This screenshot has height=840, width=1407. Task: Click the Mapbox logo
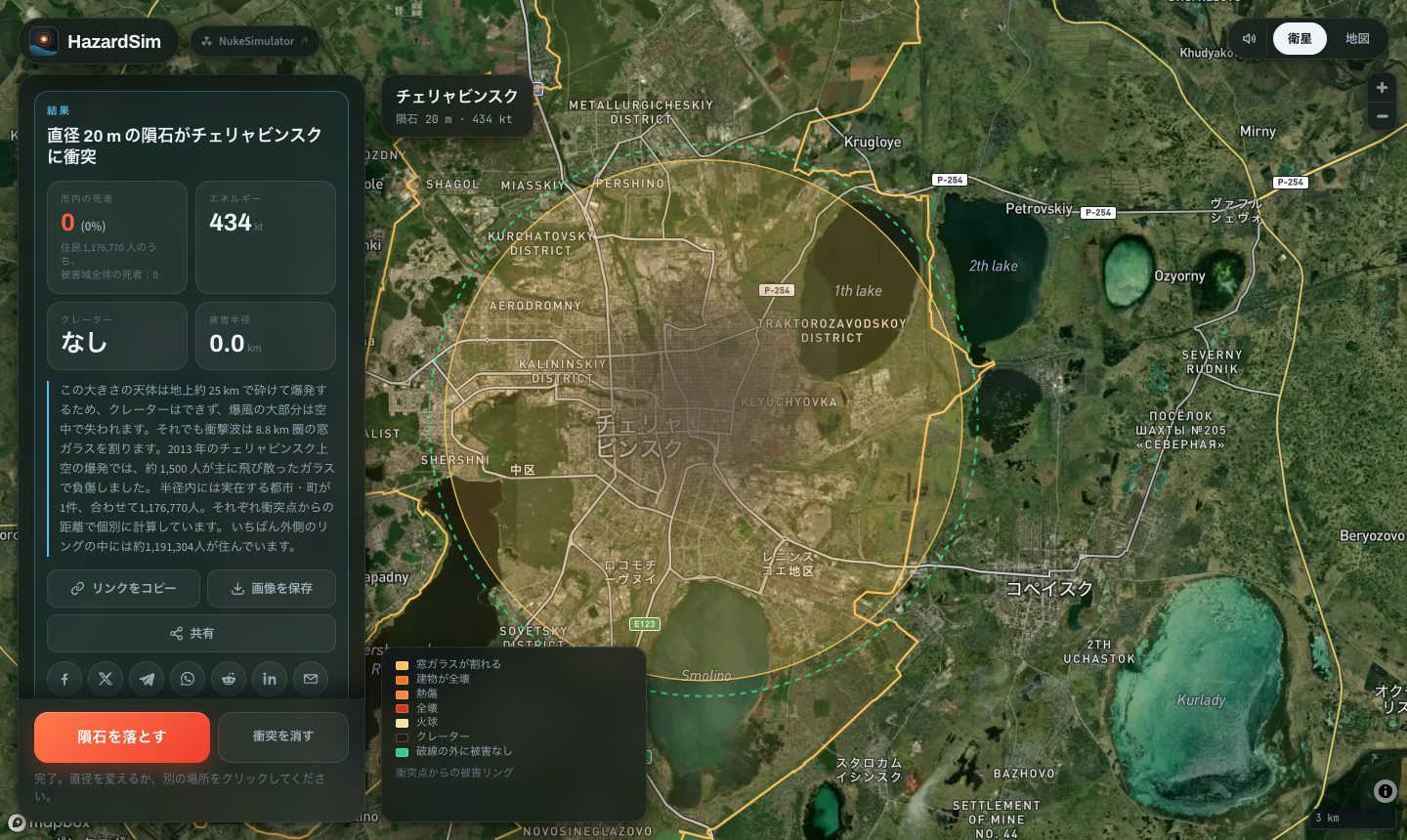[x=49, y=823]
